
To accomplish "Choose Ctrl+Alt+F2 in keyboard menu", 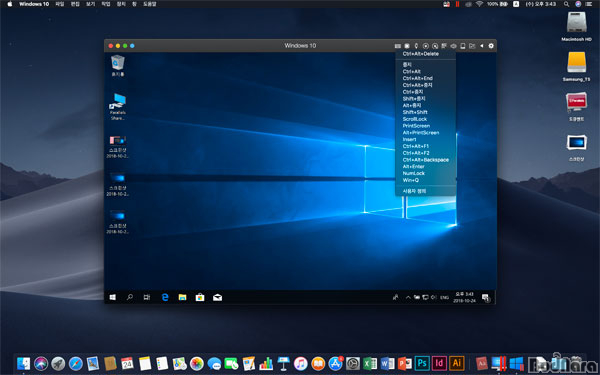I will pyautogui.click(x=416, y=153).
